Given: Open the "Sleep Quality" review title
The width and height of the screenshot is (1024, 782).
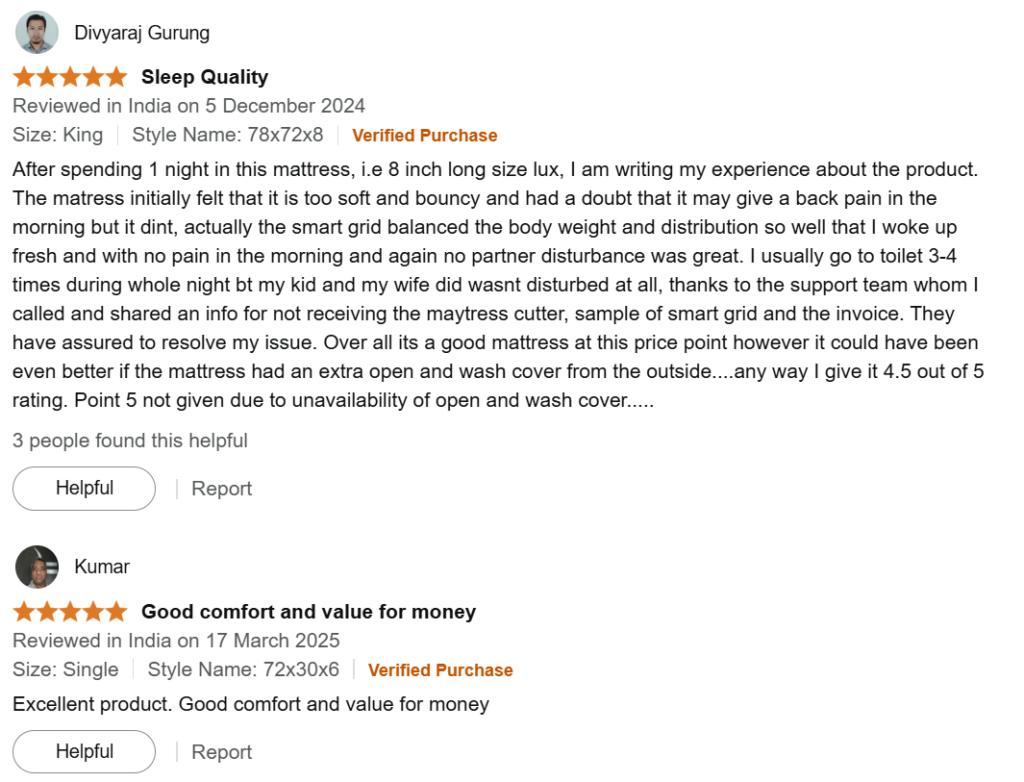Looking at the screenshot, I should [x=205, y=77].
